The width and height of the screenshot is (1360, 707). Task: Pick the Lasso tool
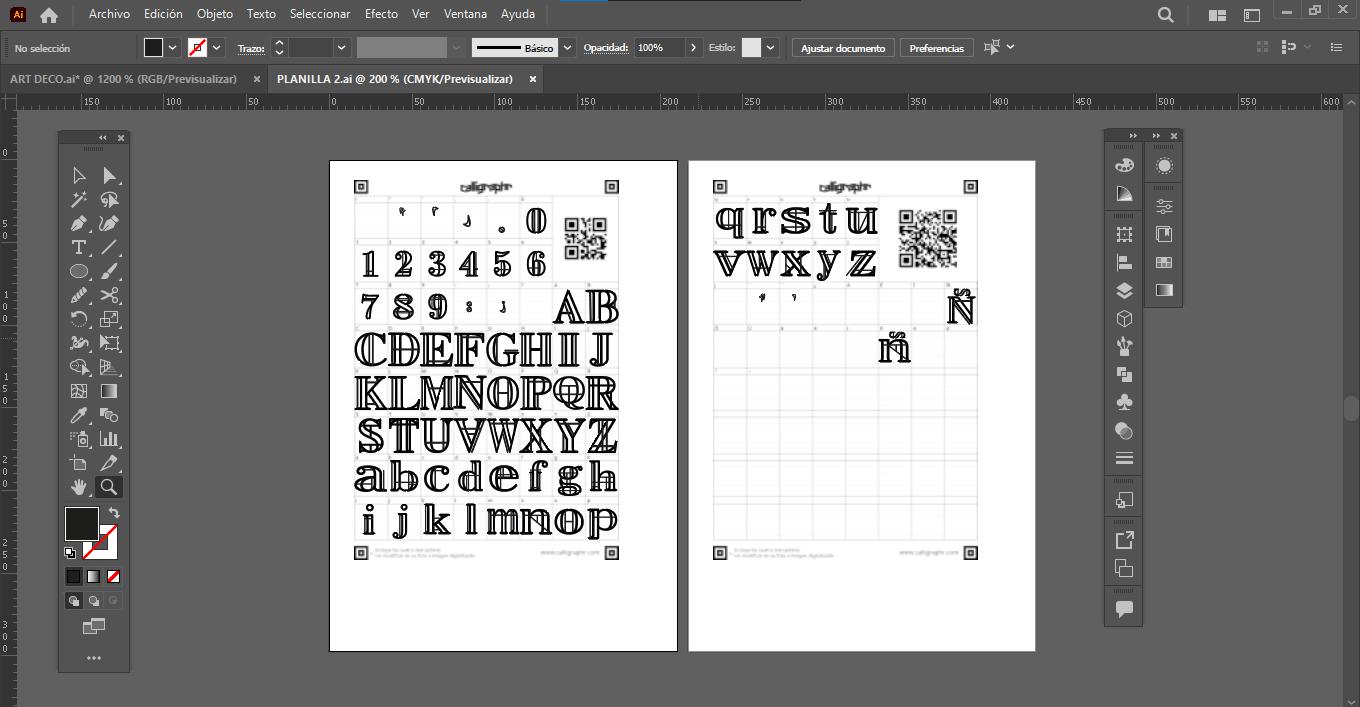coord(110,199)
